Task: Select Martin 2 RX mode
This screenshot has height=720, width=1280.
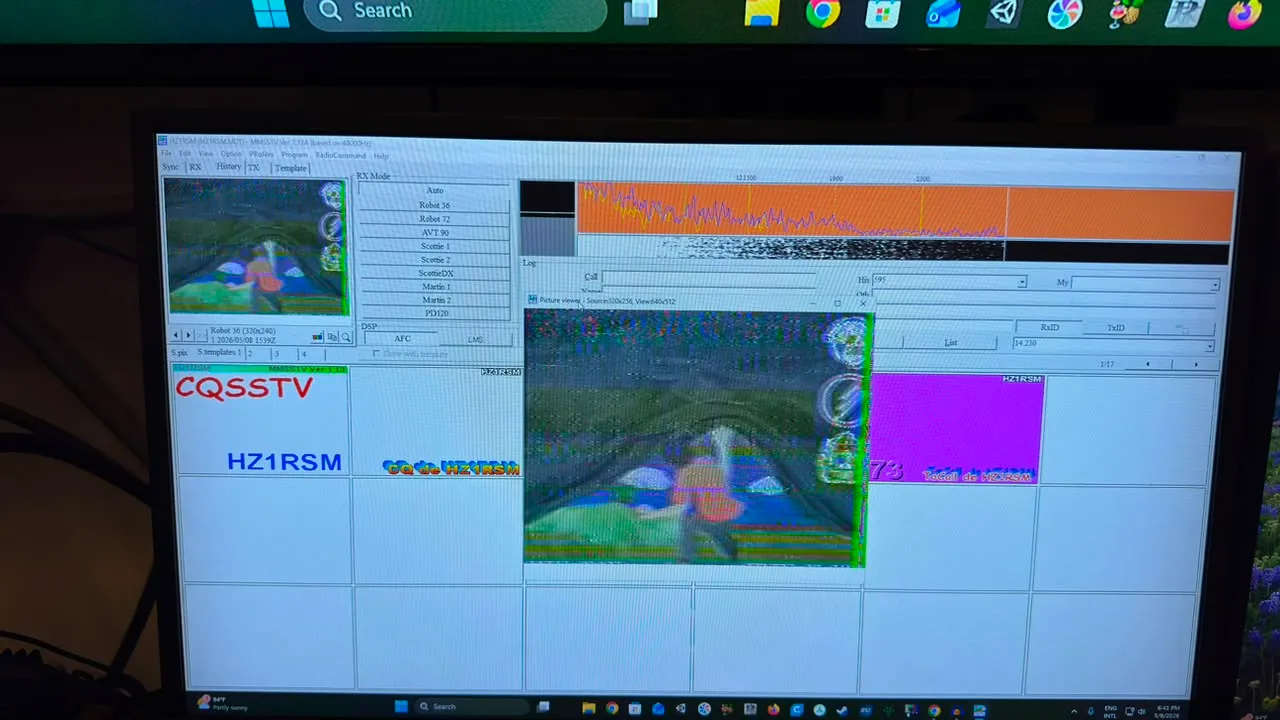Action: click(x=435, y=300)
